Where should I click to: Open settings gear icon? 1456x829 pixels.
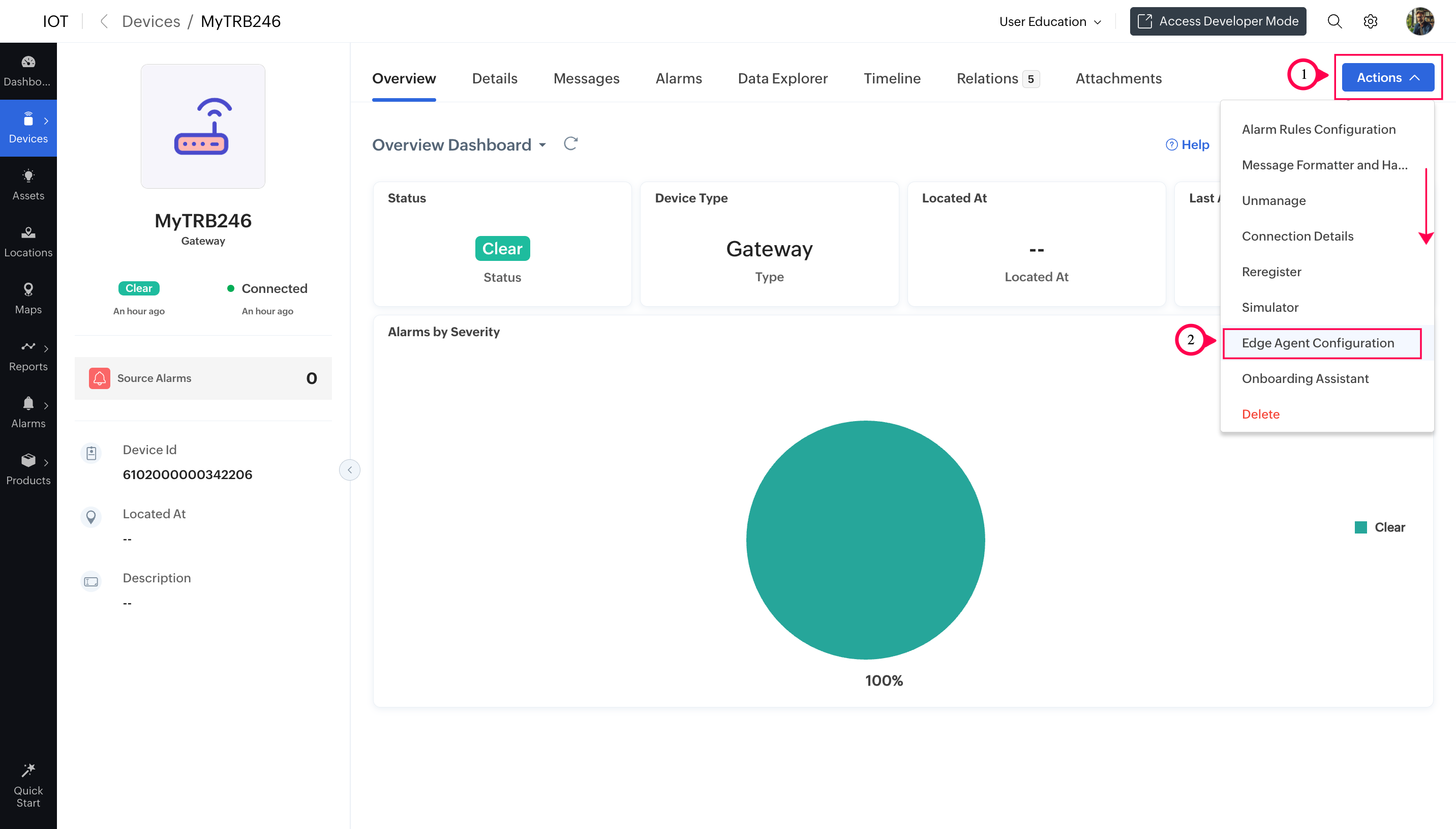1370,22
